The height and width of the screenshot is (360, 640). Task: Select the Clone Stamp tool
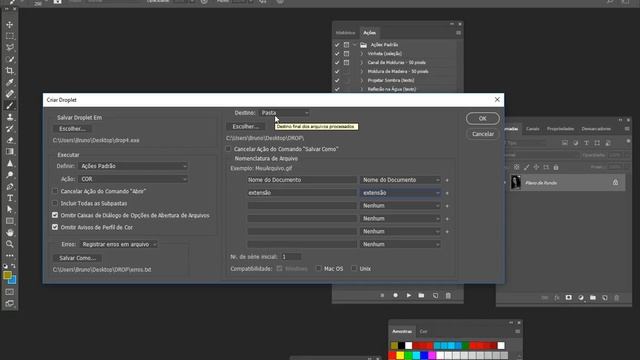pyautogui.click(x=9, y=117)
